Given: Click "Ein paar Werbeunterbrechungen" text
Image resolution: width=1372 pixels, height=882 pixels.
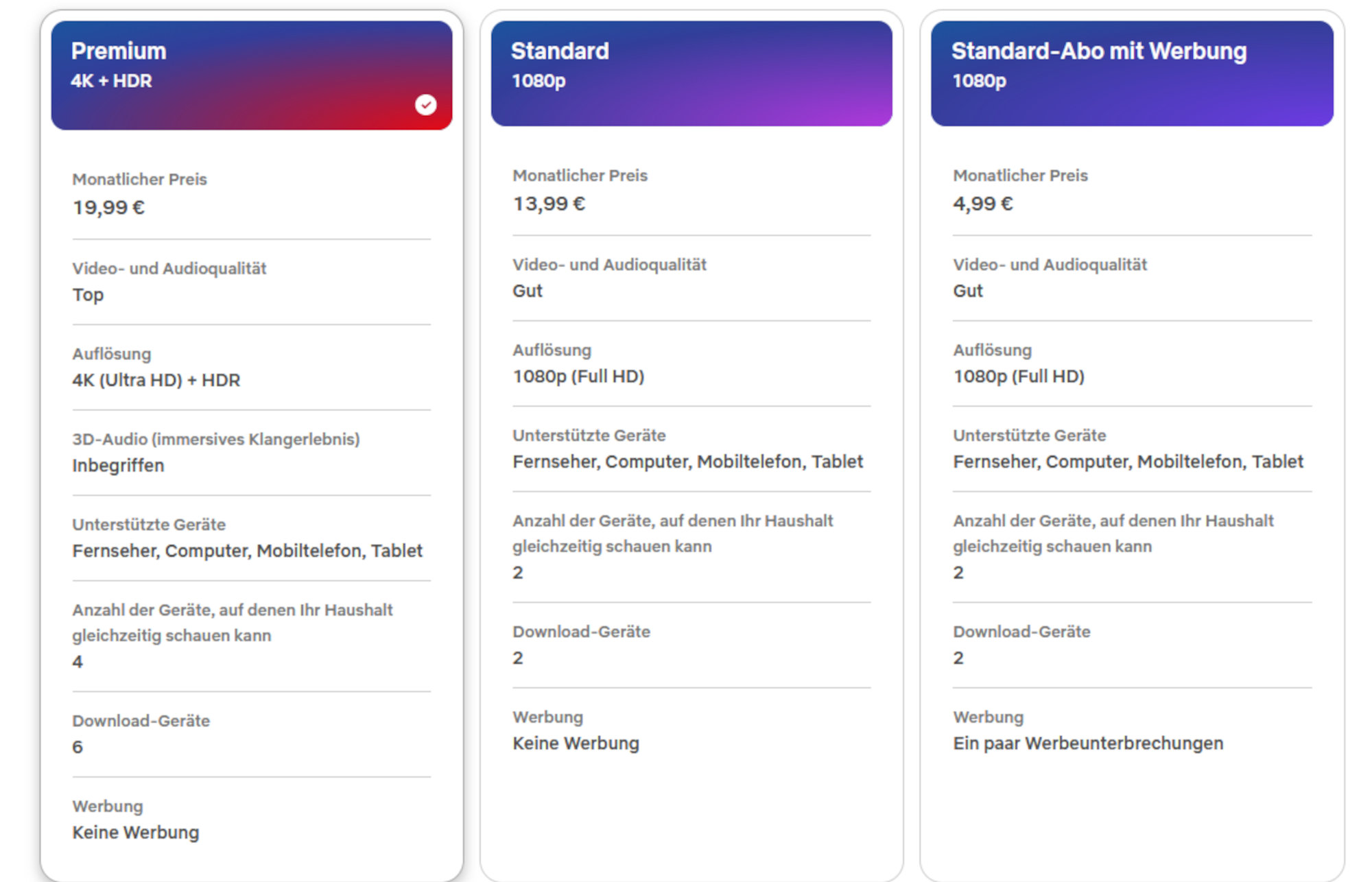Looking at the screenshot, I should [1088, 743].
